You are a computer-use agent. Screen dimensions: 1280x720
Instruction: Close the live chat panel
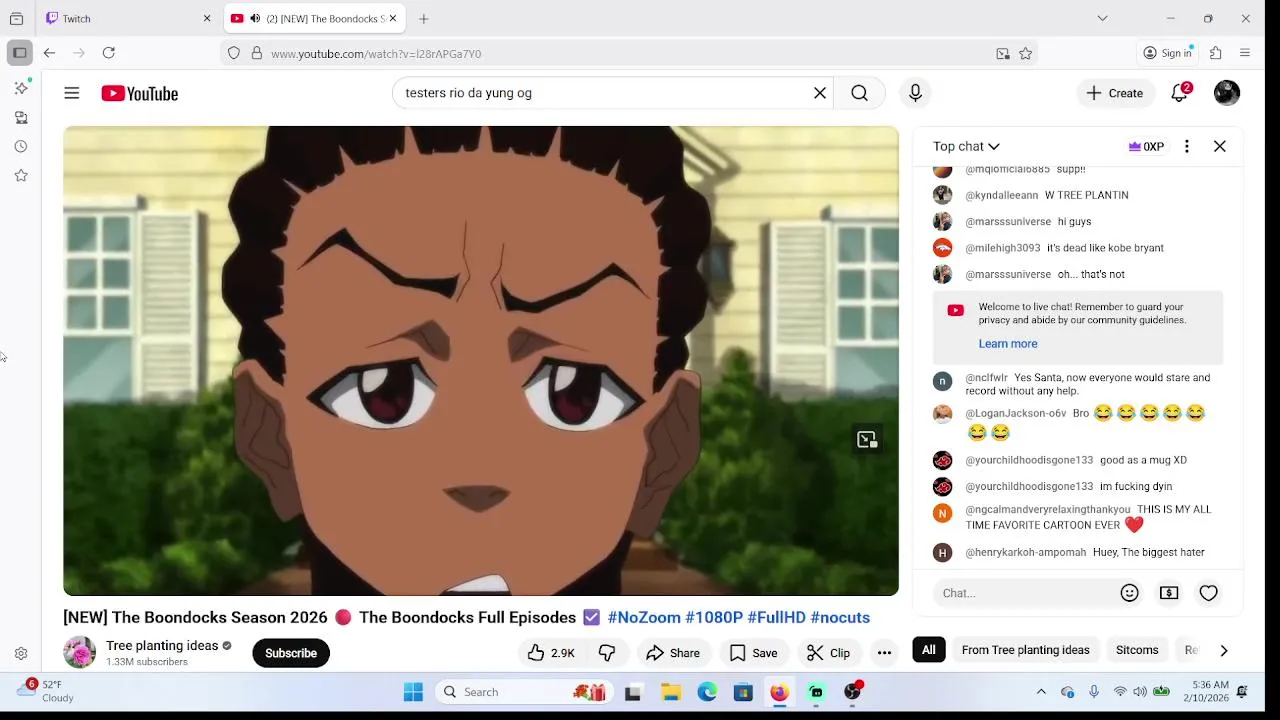click(x=1220, y=146)
